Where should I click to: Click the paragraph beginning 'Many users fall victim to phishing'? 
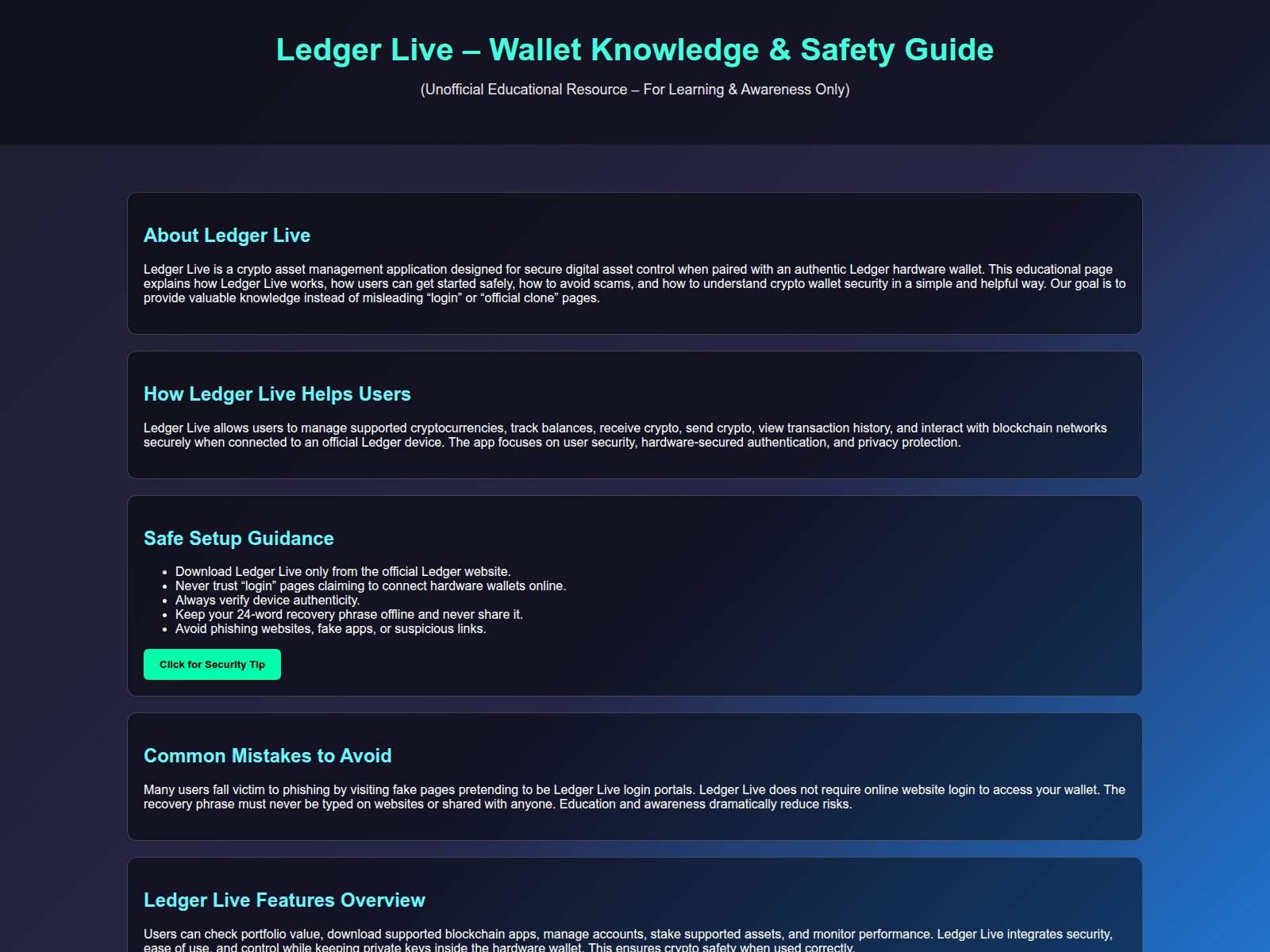coord(635,797)
